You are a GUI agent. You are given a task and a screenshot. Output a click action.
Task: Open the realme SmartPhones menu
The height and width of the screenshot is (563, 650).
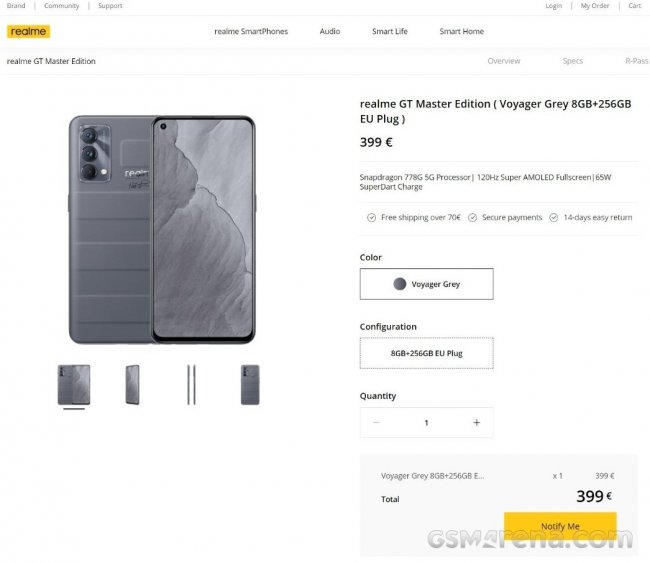pos(251,31)
